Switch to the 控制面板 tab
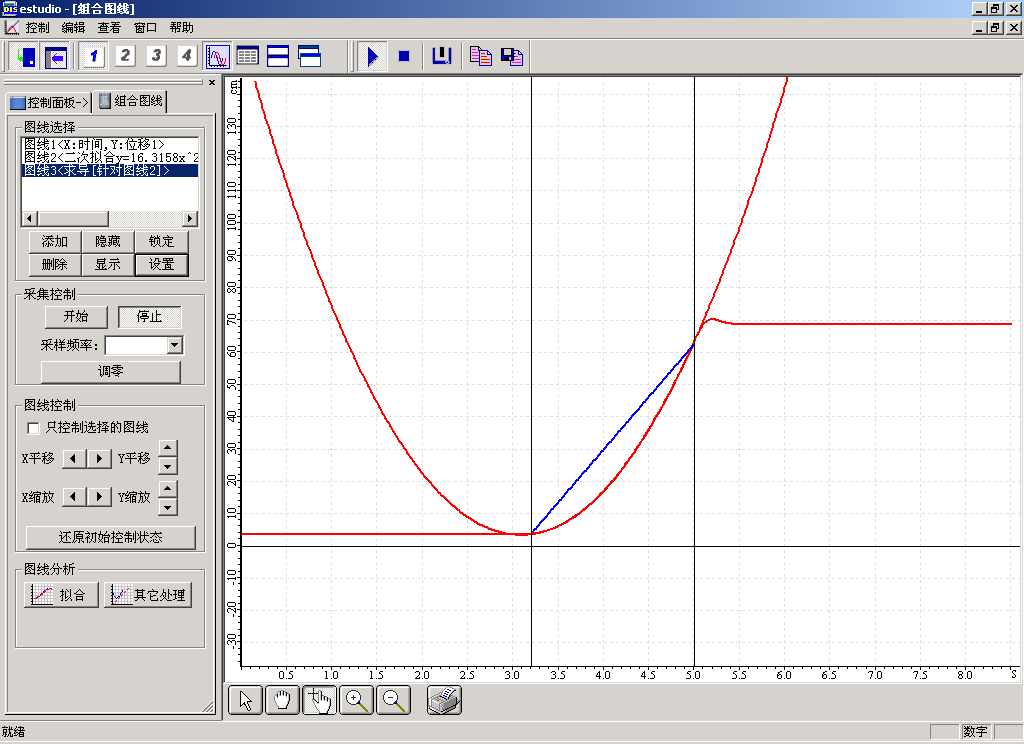 tap(49, 102)
